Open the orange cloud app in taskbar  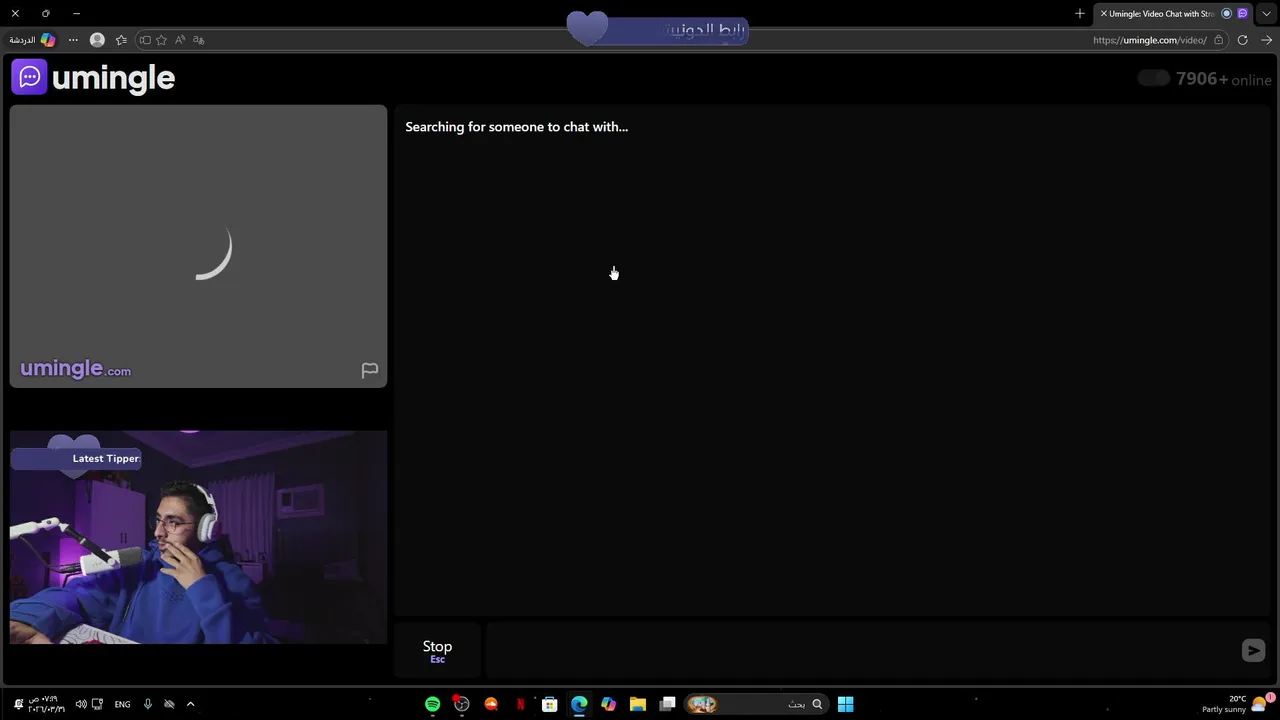point(491,704)
